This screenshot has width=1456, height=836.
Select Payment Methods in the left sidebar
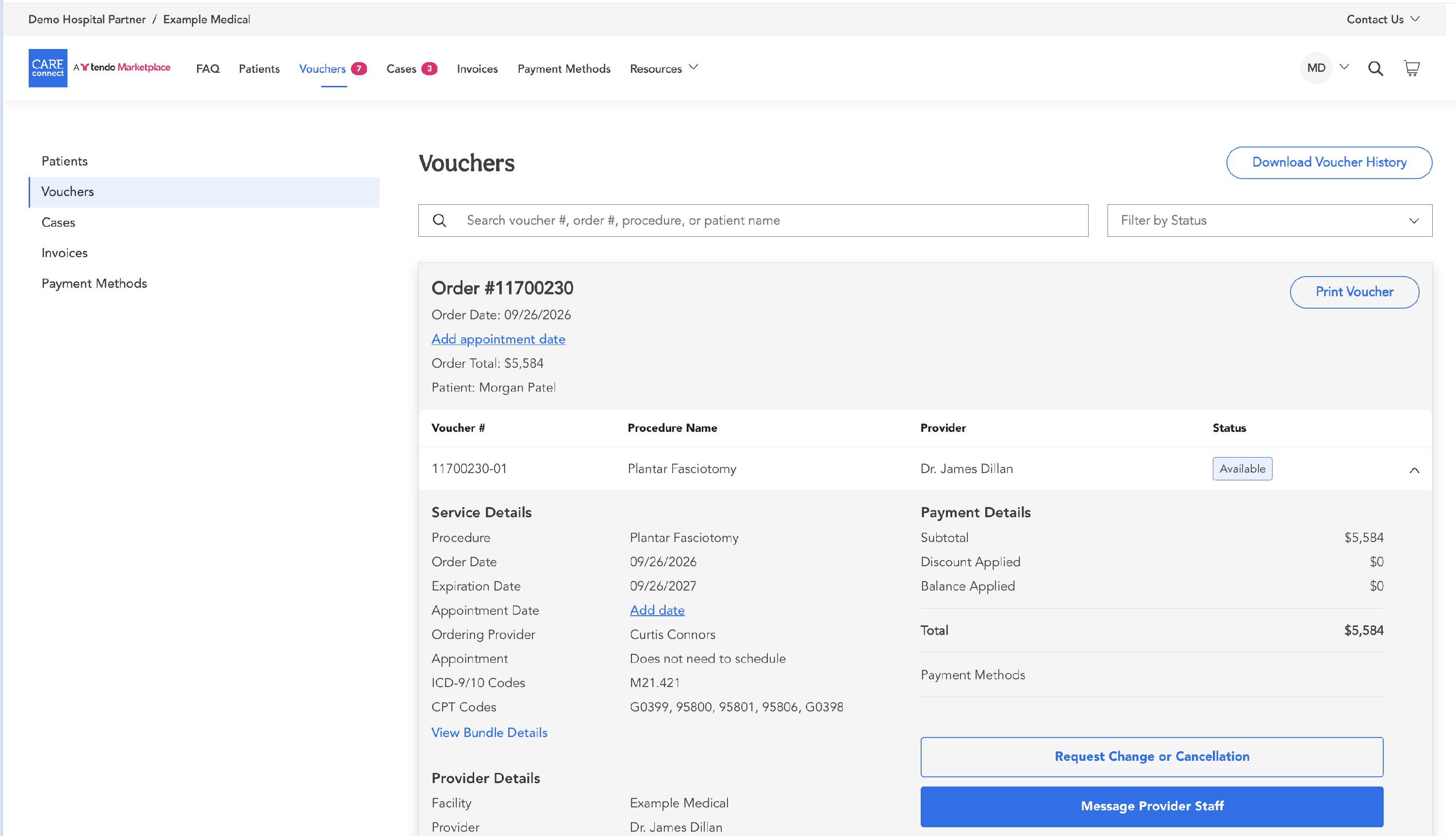(x=204, y=283)
